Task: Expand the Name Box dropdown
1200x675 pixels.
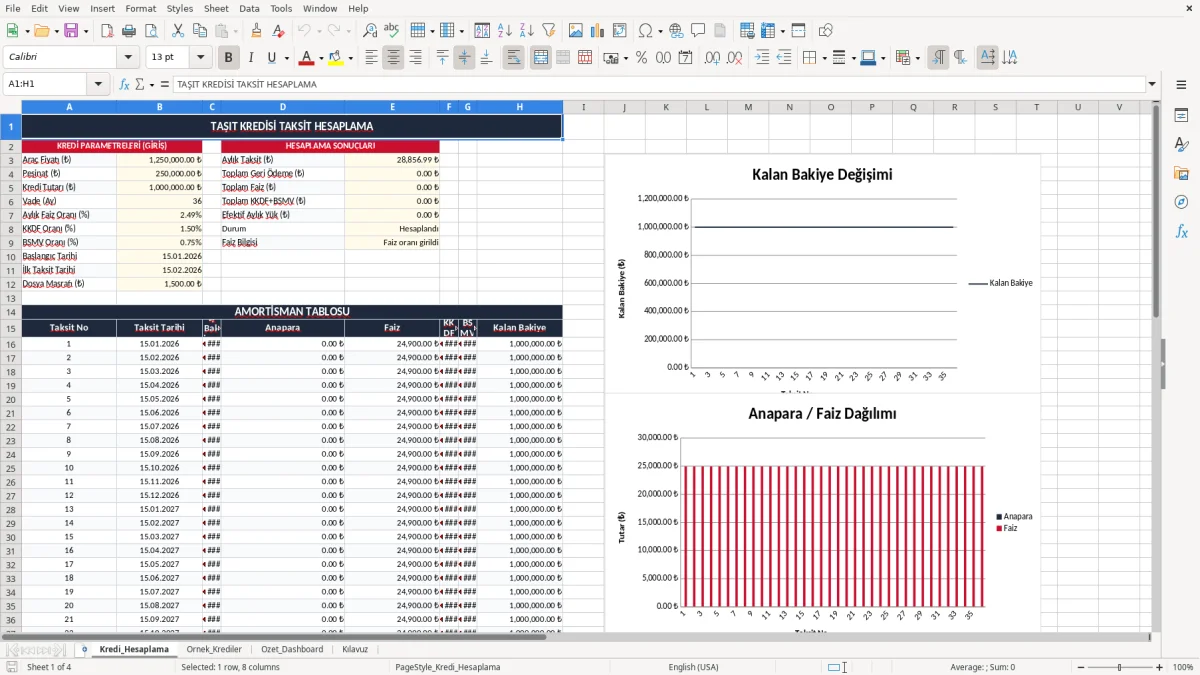Action: point(98,84)
